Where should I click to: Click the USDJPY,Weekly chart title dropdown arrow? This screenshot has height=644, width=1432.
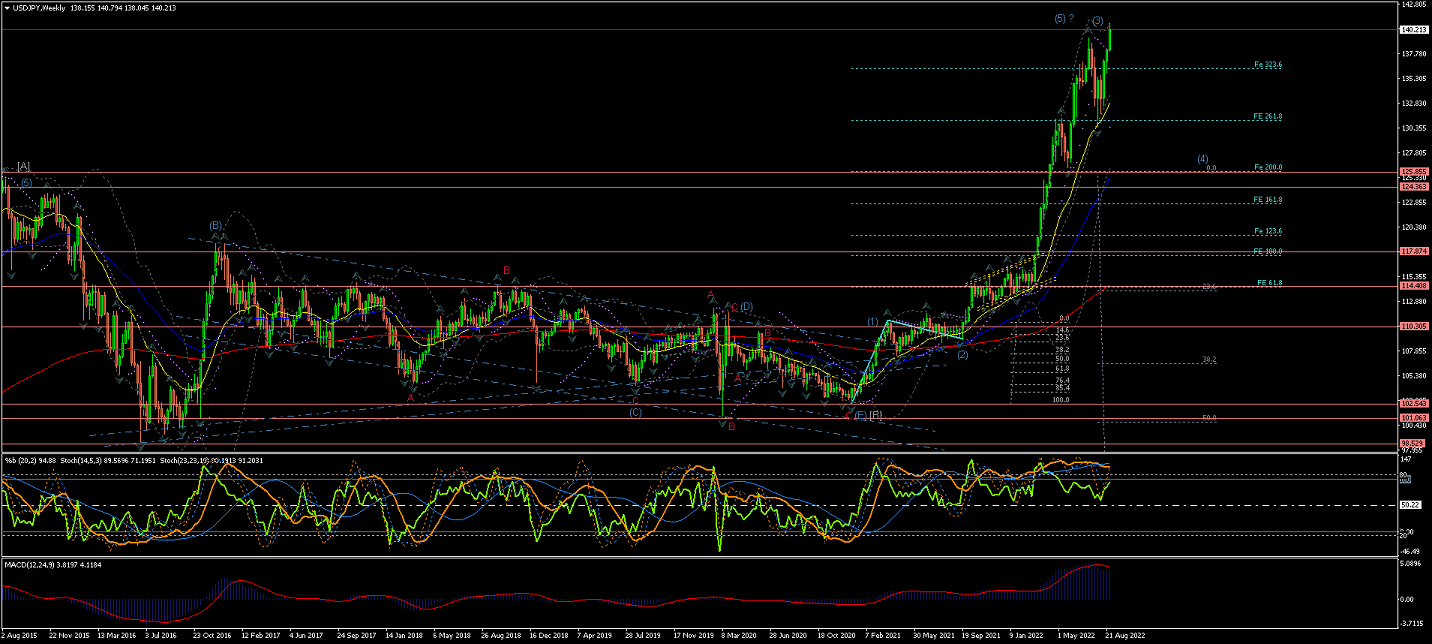click(6, 7)
